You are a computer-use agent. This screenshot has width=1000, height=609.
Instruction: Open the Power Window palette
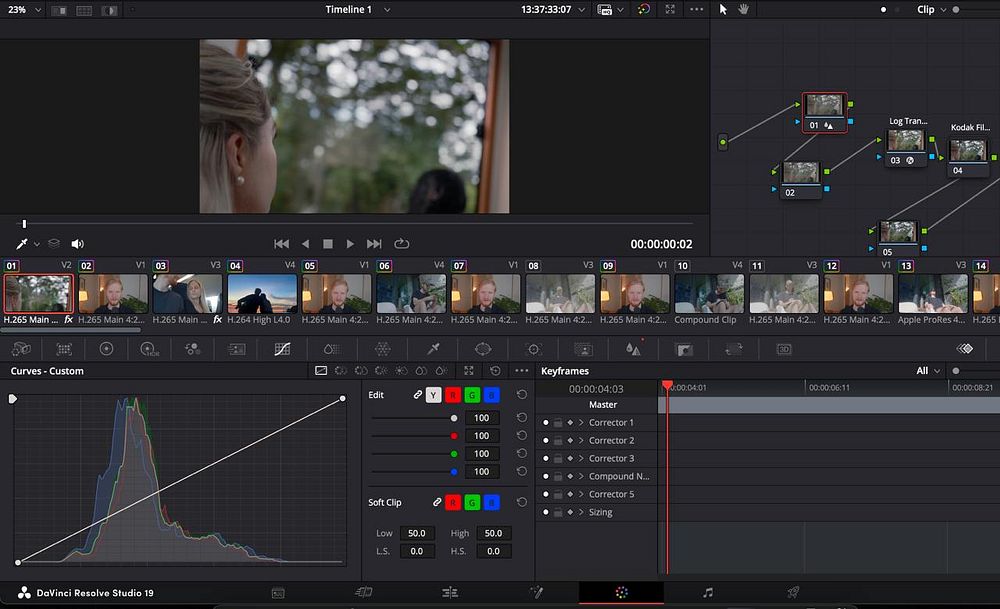tap(483, 349)
